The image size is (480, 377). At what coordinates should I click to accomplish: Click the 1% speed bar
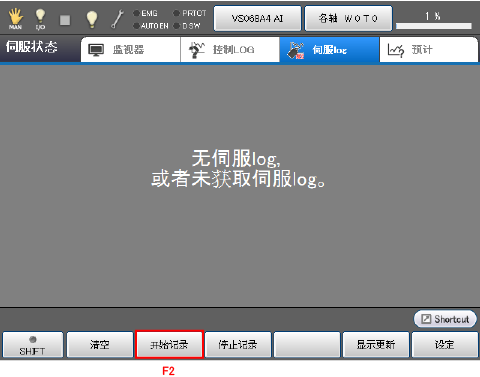[434, 26]
